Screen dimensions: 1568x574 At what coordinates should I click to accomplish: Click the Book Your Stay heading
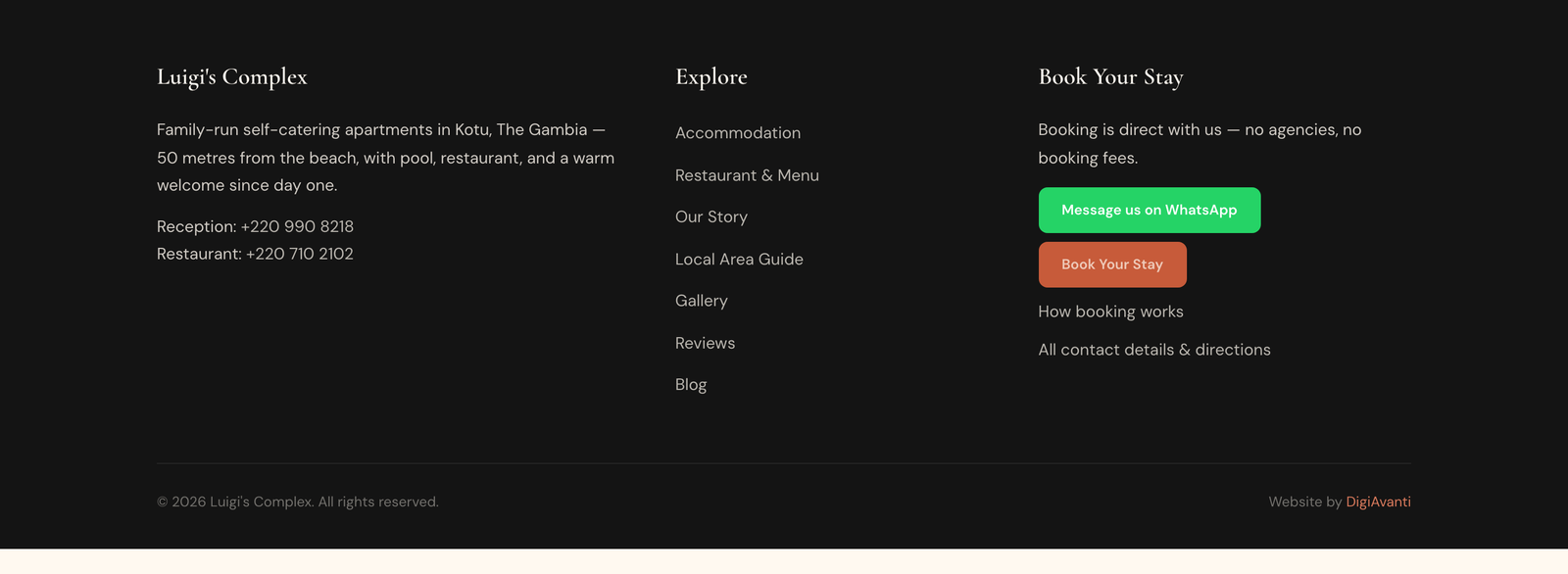click(x=1110, y=76)
